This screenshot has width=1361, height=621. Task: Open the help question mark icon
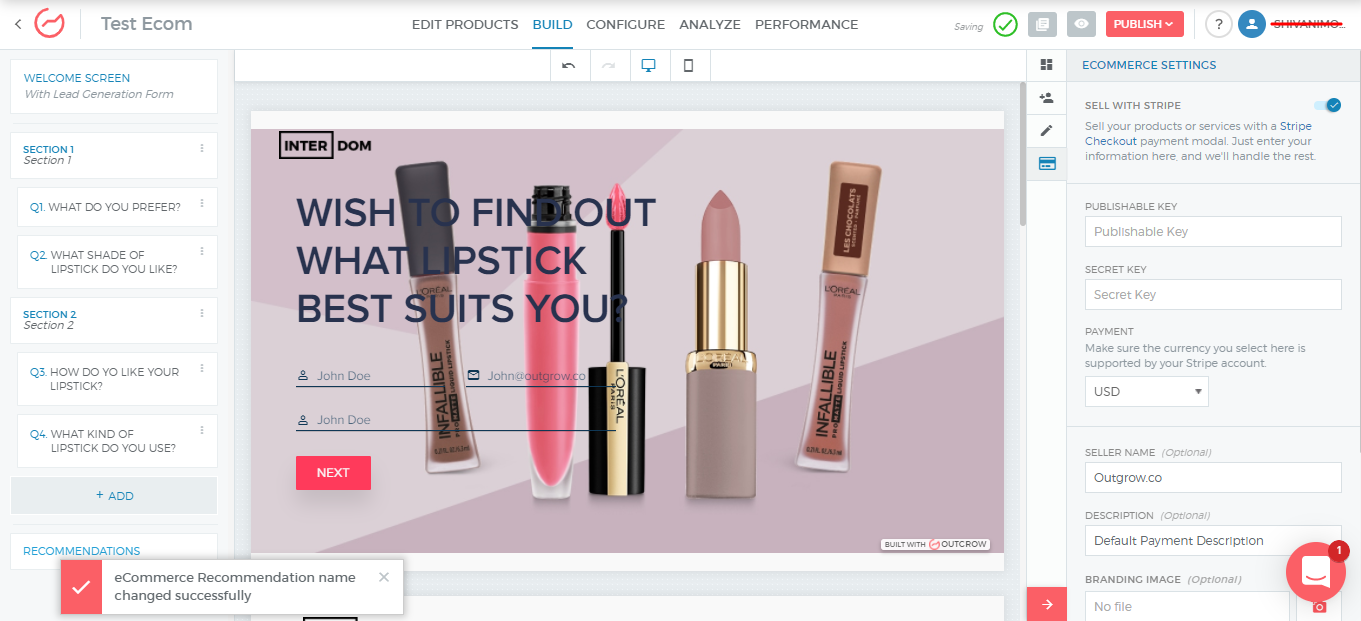1218,24
